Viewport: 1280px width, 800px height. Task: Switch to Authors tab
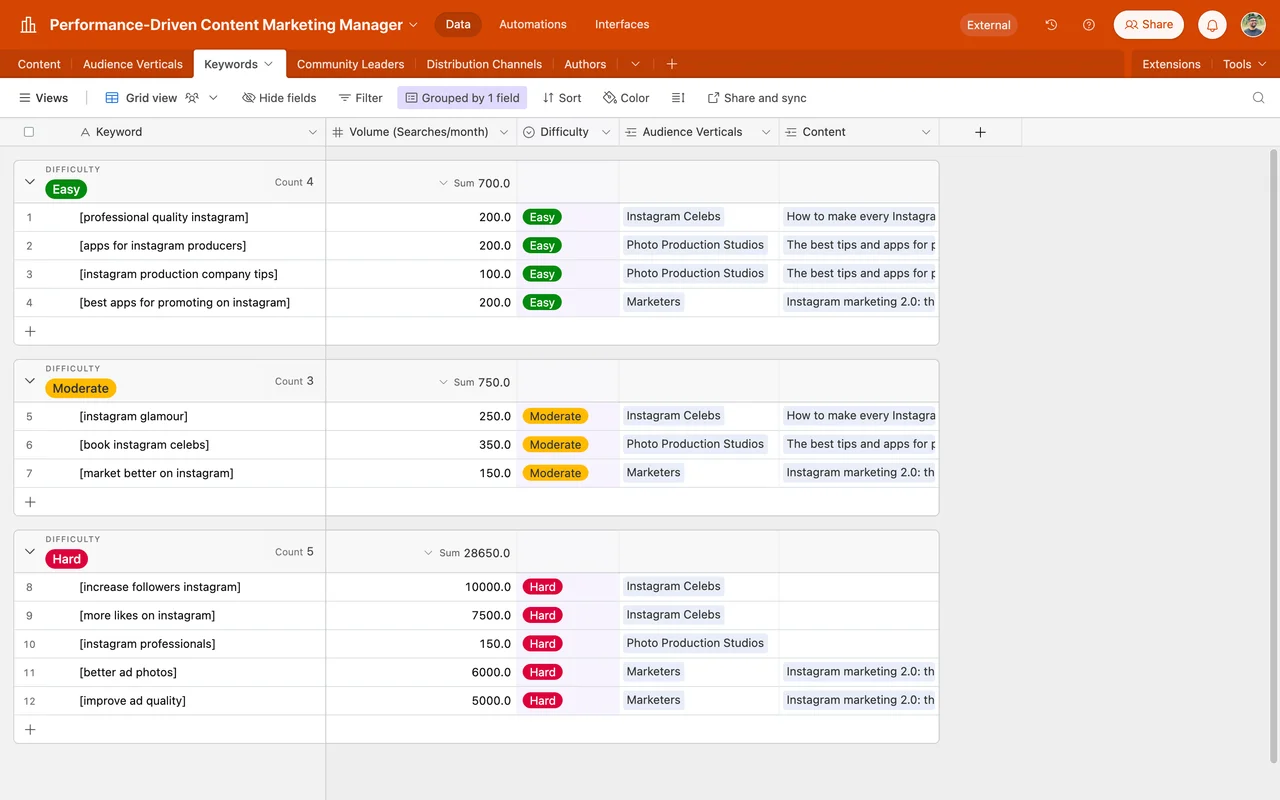(x=585, y=64)
